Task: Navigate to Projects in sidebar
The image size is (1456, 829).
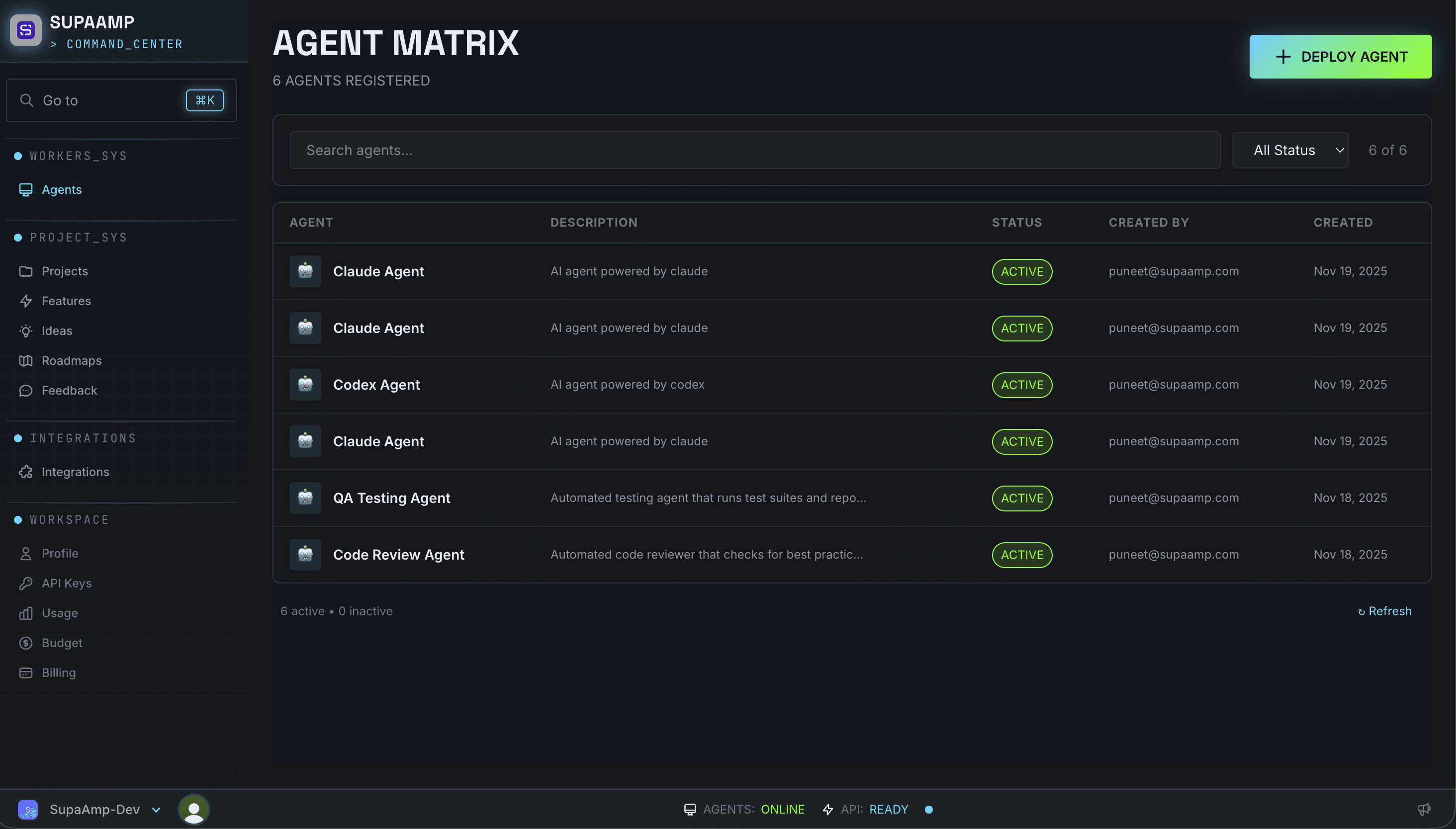Action: 64,271
